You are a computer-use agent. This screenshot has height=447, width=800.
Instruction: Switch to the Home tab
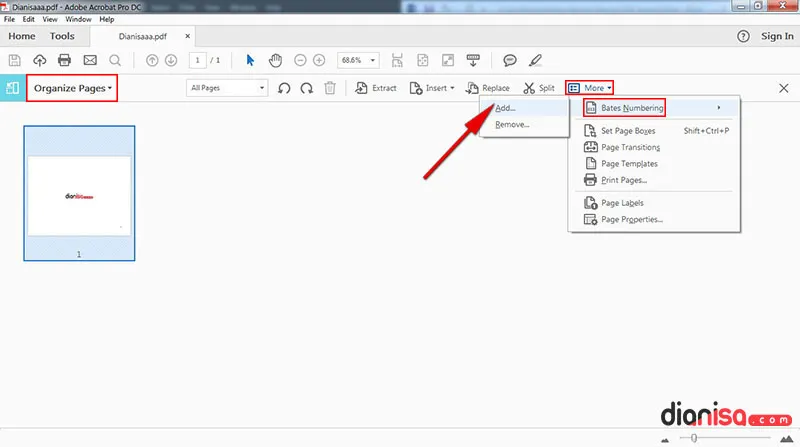tap(22, 36)
